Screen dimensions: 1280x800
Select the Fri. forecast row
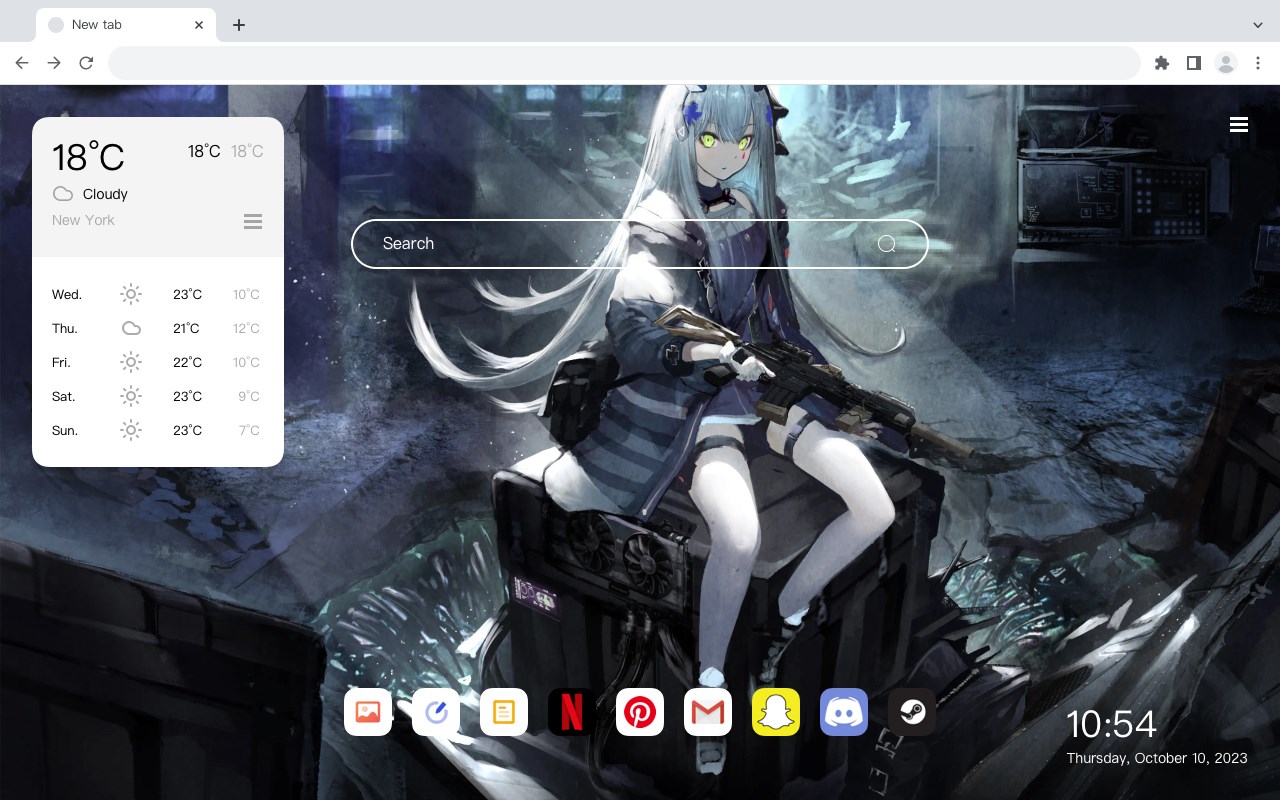pyautogui.click(x=158, y=362)
